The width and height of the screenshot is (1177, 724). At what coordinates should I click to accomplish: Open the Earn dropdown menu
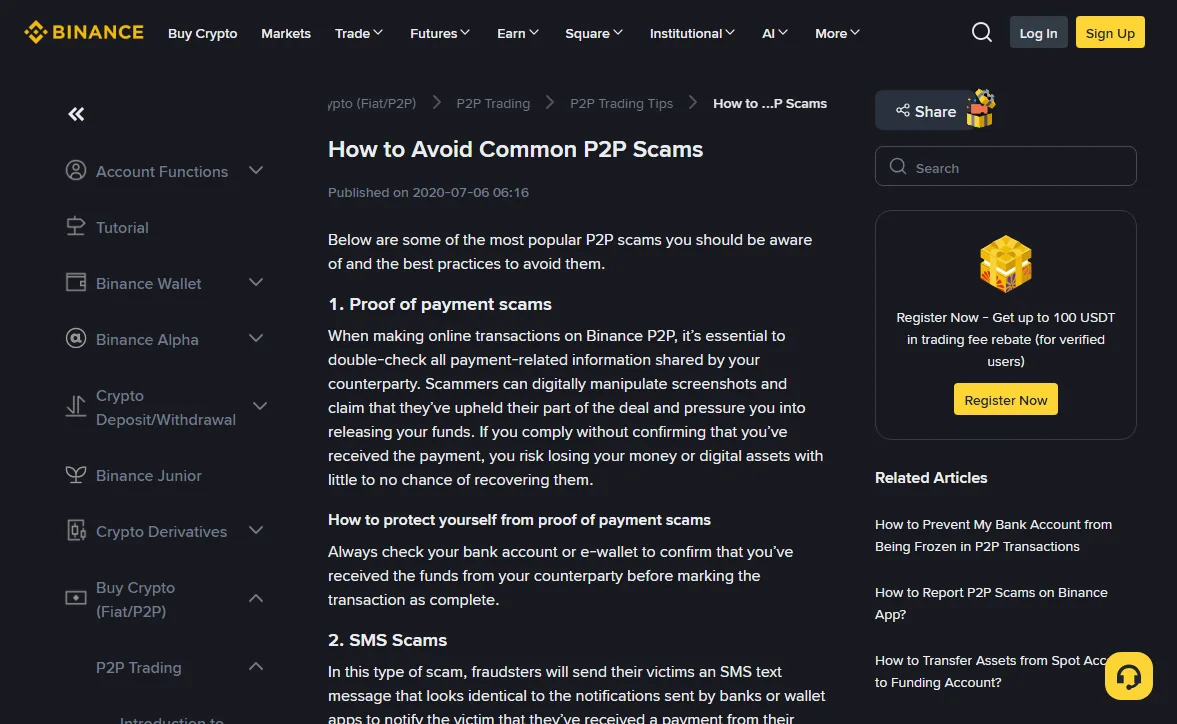coord(518,33)
